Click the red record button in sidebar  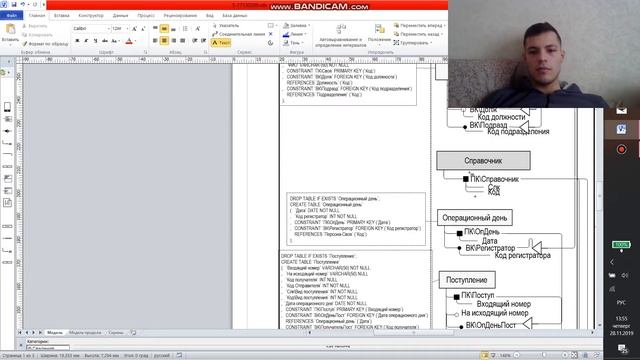tap(621, 149)
